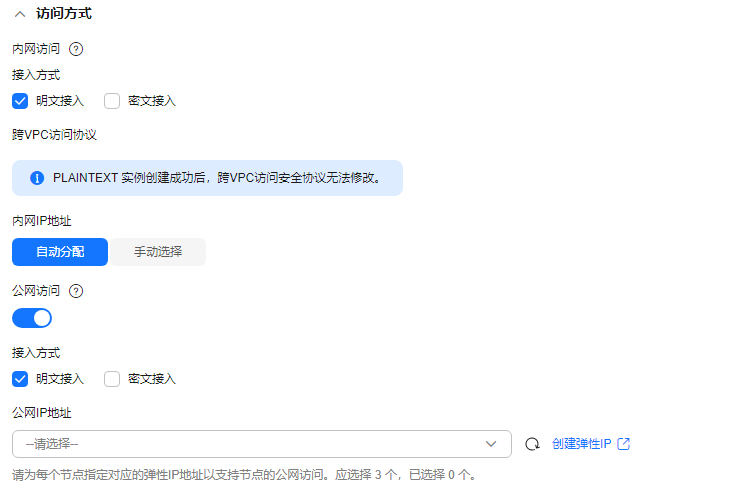This screenshot has height=494, width=755.
Task: Click the 明文接入 label under 内网访问
Action: [60, 101]
